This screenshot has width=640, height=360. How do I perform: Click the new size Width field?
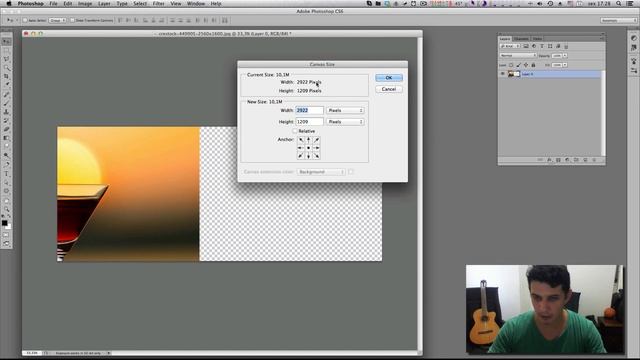point(309,110)
